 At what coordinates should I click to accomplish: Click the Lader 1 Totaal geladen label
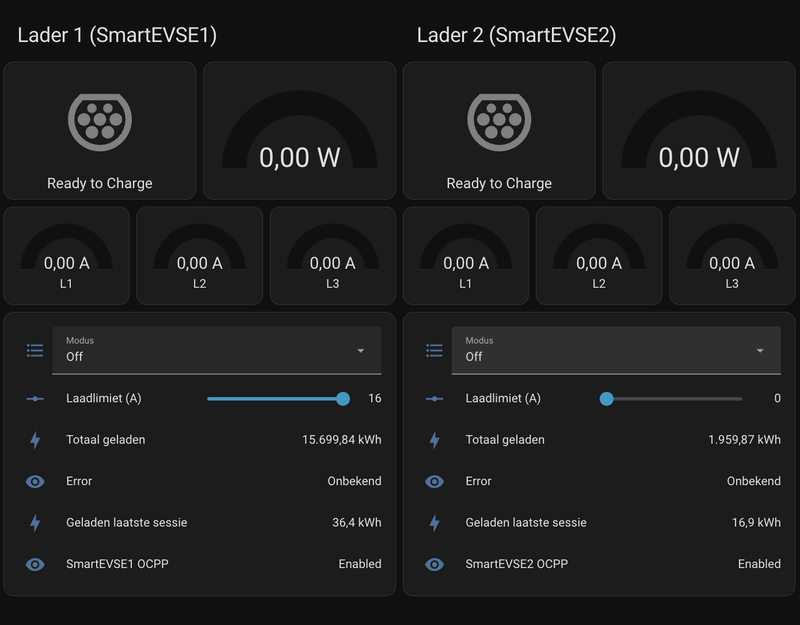[x=106, y=440]
